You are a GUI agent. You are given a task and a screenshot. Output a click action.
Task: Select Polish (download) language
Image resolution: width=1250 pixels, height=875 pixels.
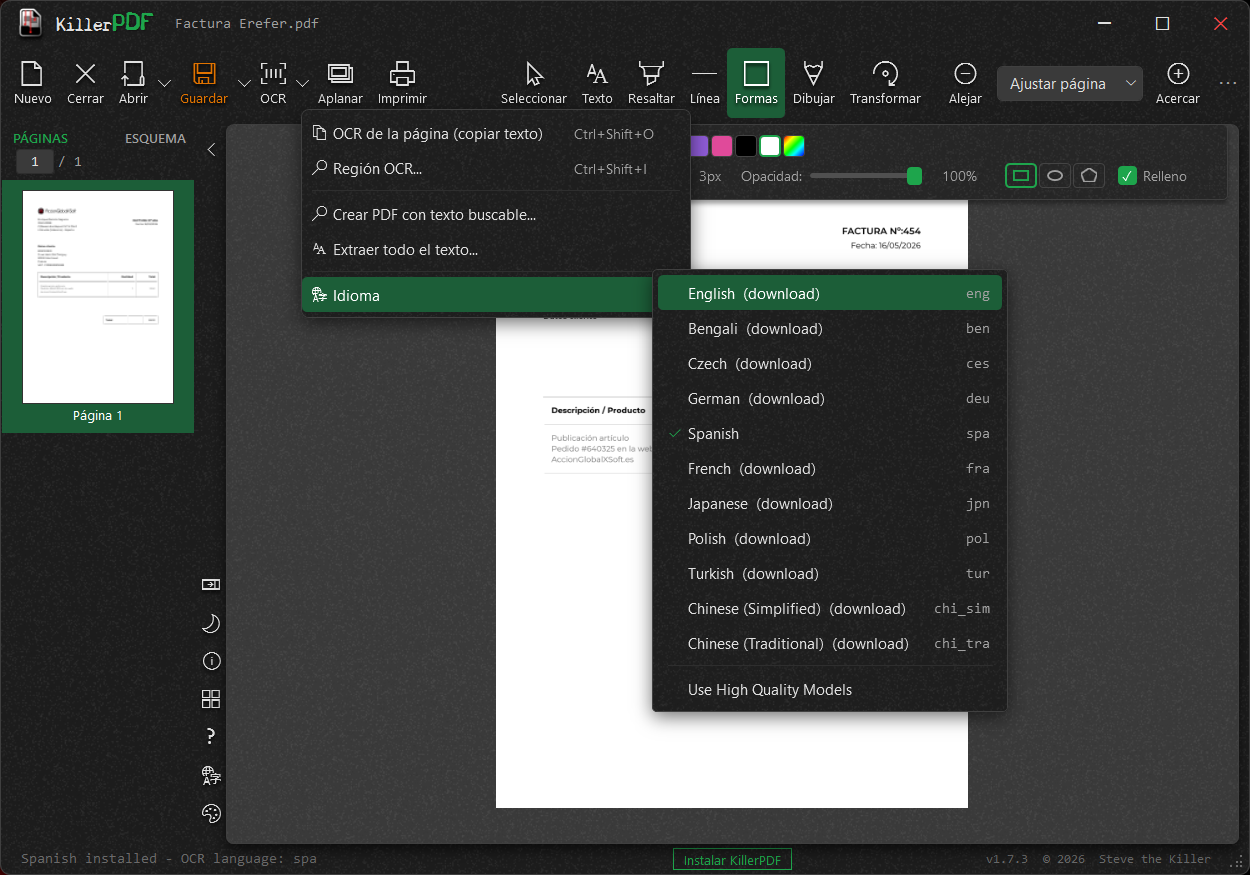[x=829, y=539]
